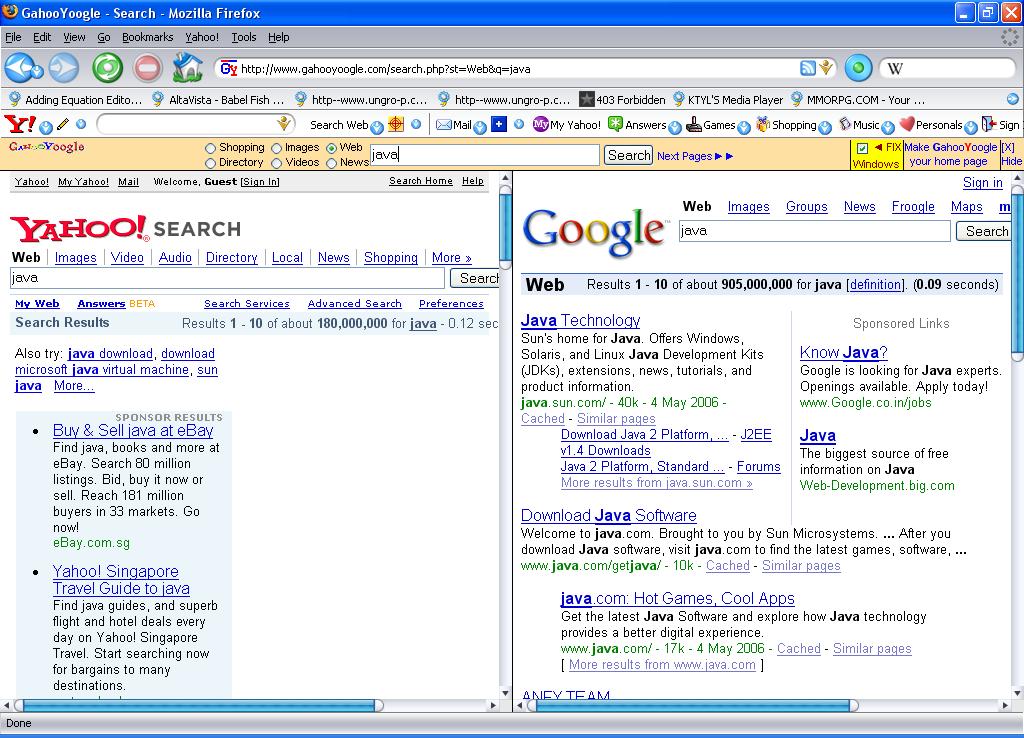Open the Tools menu
Screen dimensions: 1024x738
point(244,37)
